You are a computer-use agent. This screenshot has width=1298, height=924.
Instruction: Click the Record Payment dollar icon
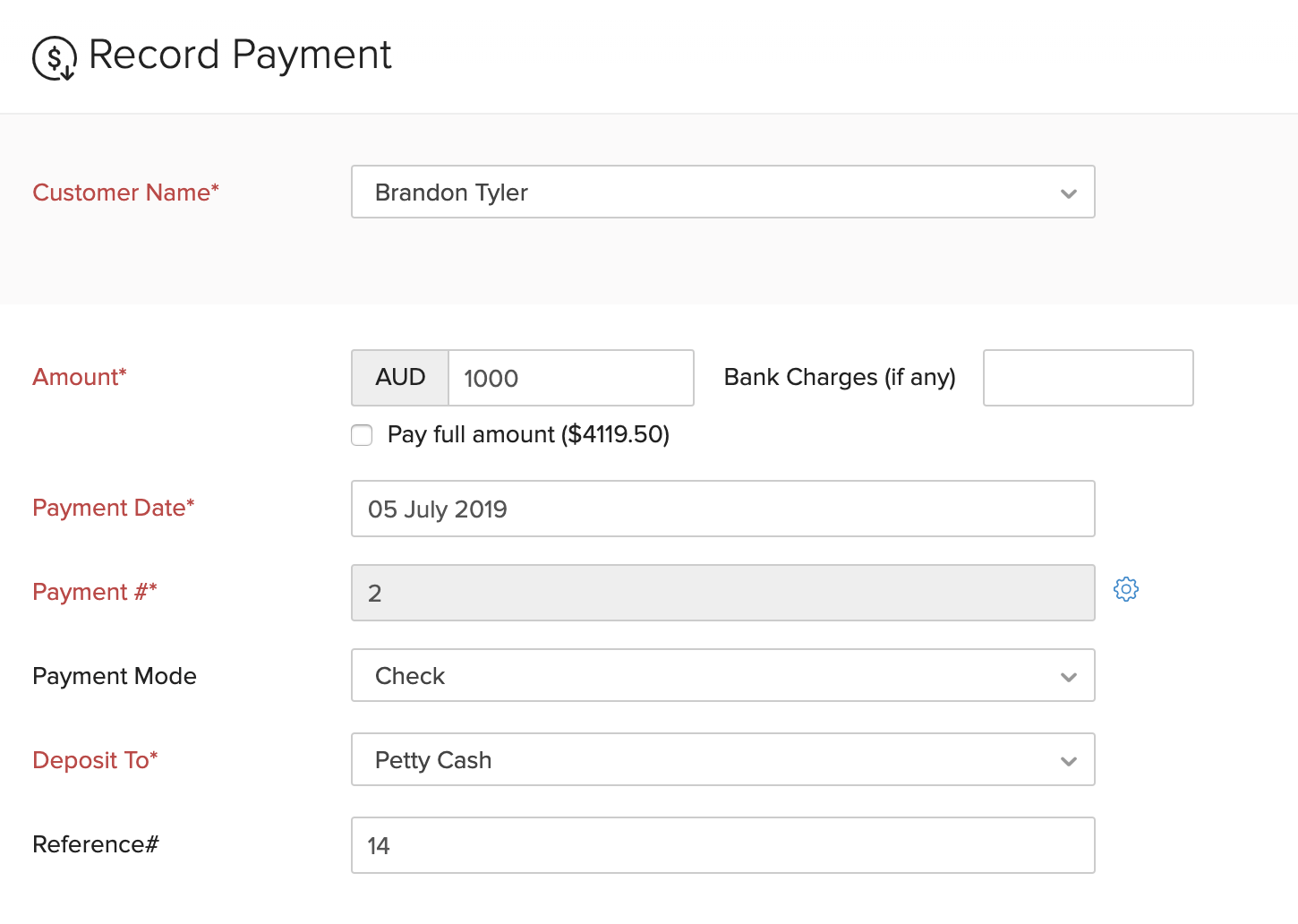coord(55,58)
